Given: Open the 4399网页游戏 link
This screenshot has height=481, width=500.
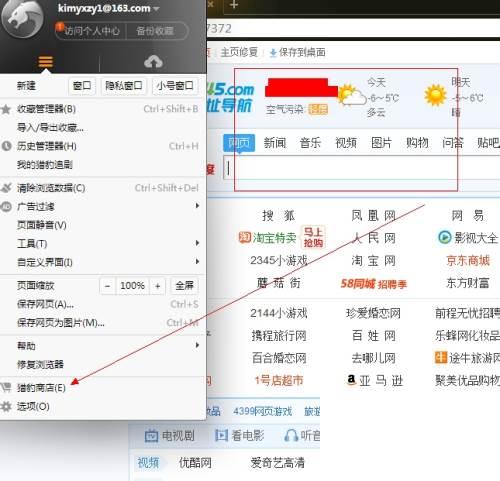Looking at the screenshot, I should [263, 411].
